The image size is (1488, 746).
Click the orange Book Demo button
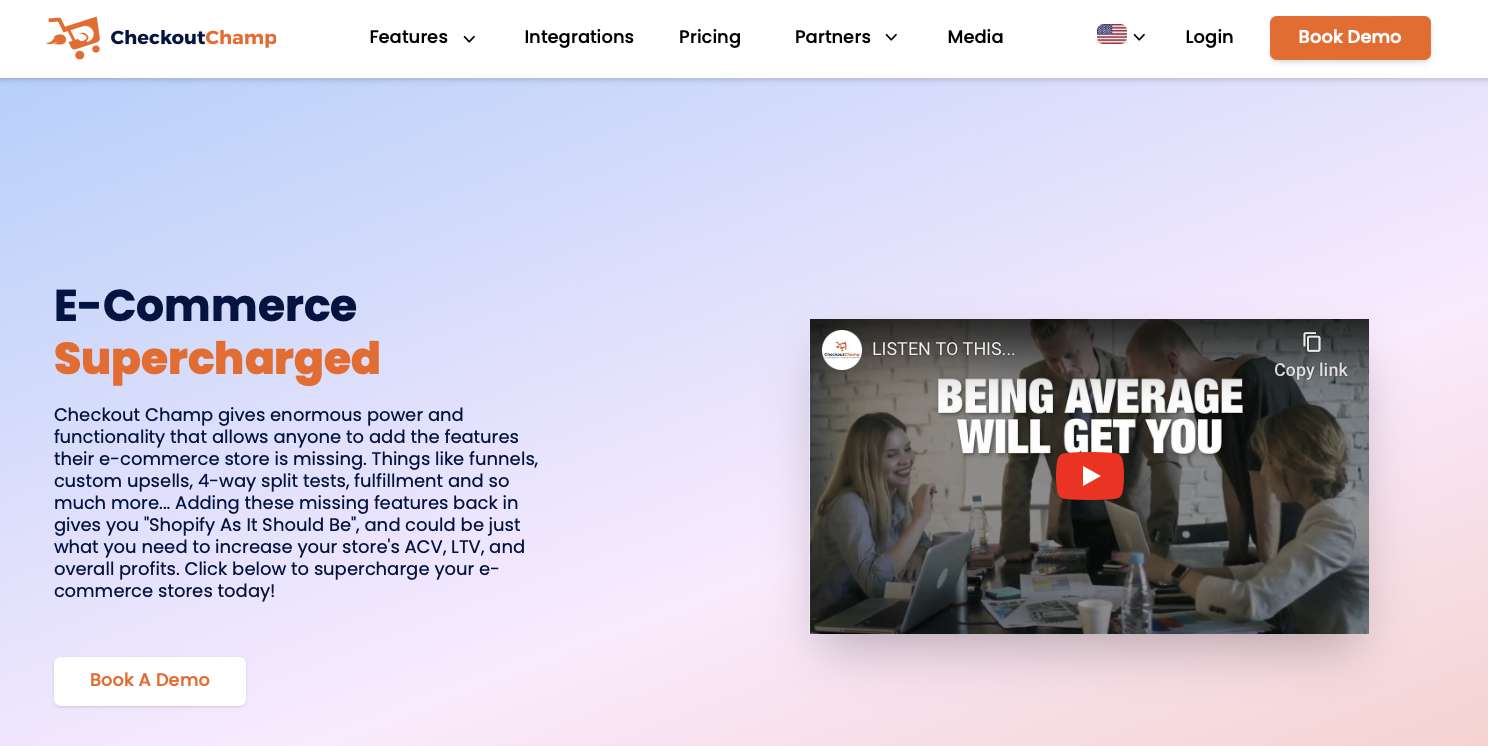pyautogui.click(x=1350, y=38)
